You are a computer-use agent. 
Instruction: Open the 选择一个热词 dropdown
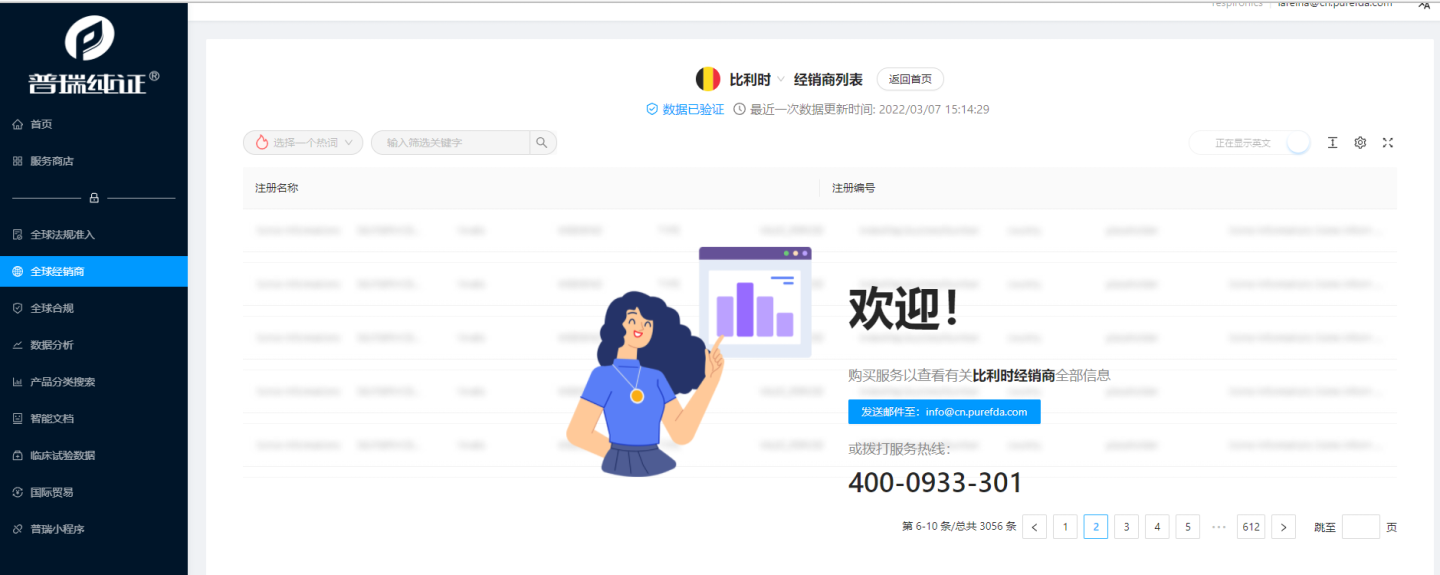point(303,143)
